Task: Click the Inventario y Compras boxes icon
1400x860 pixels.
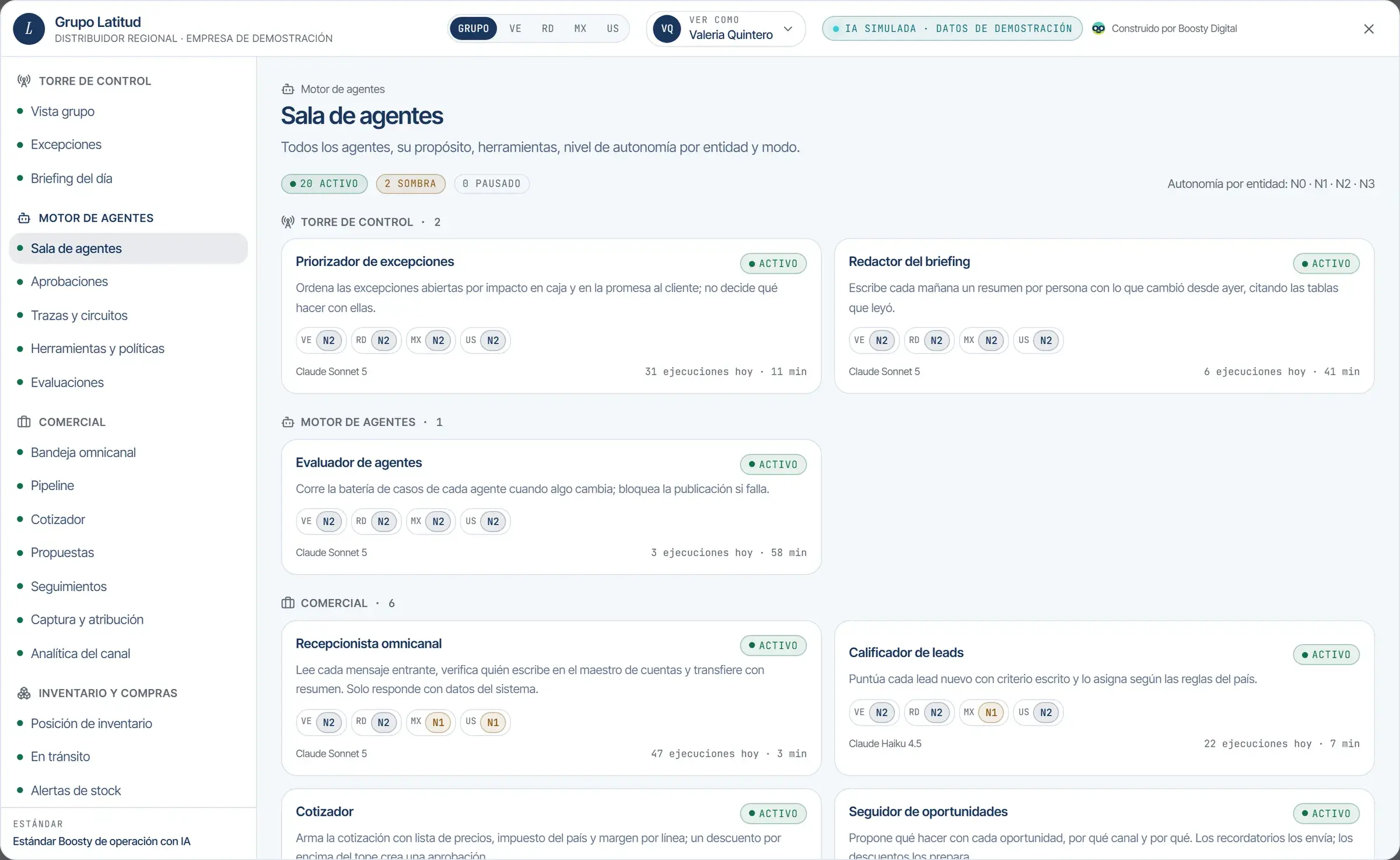Action: (24, 693)
